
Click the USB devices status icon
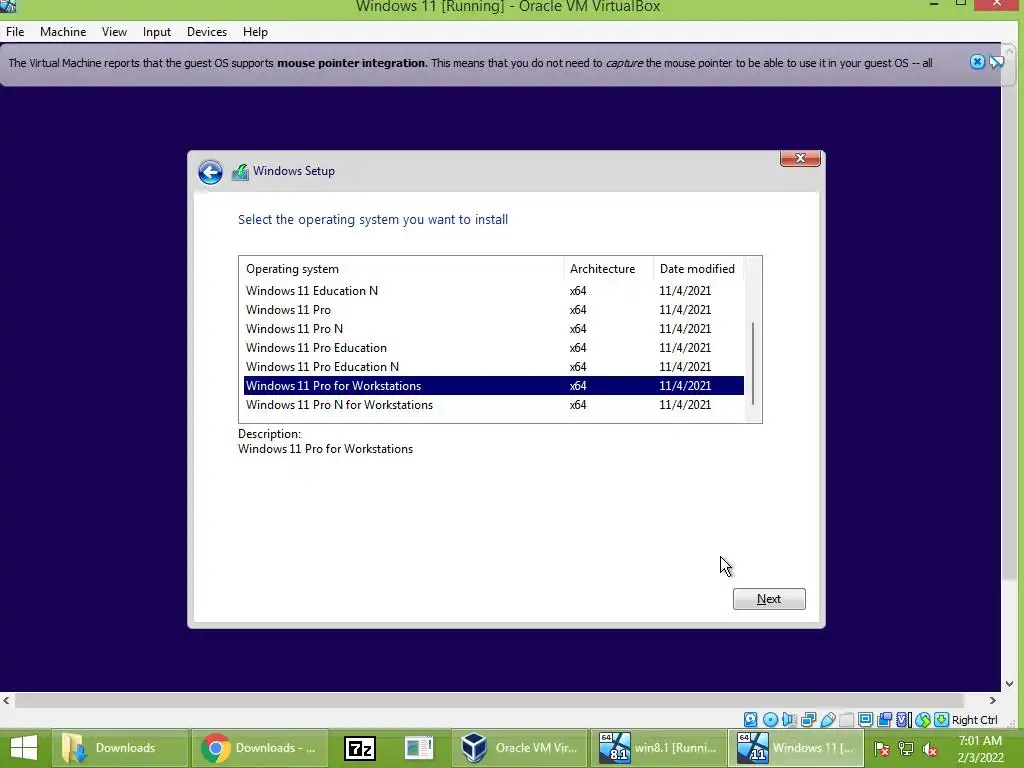tap(827, 720)
